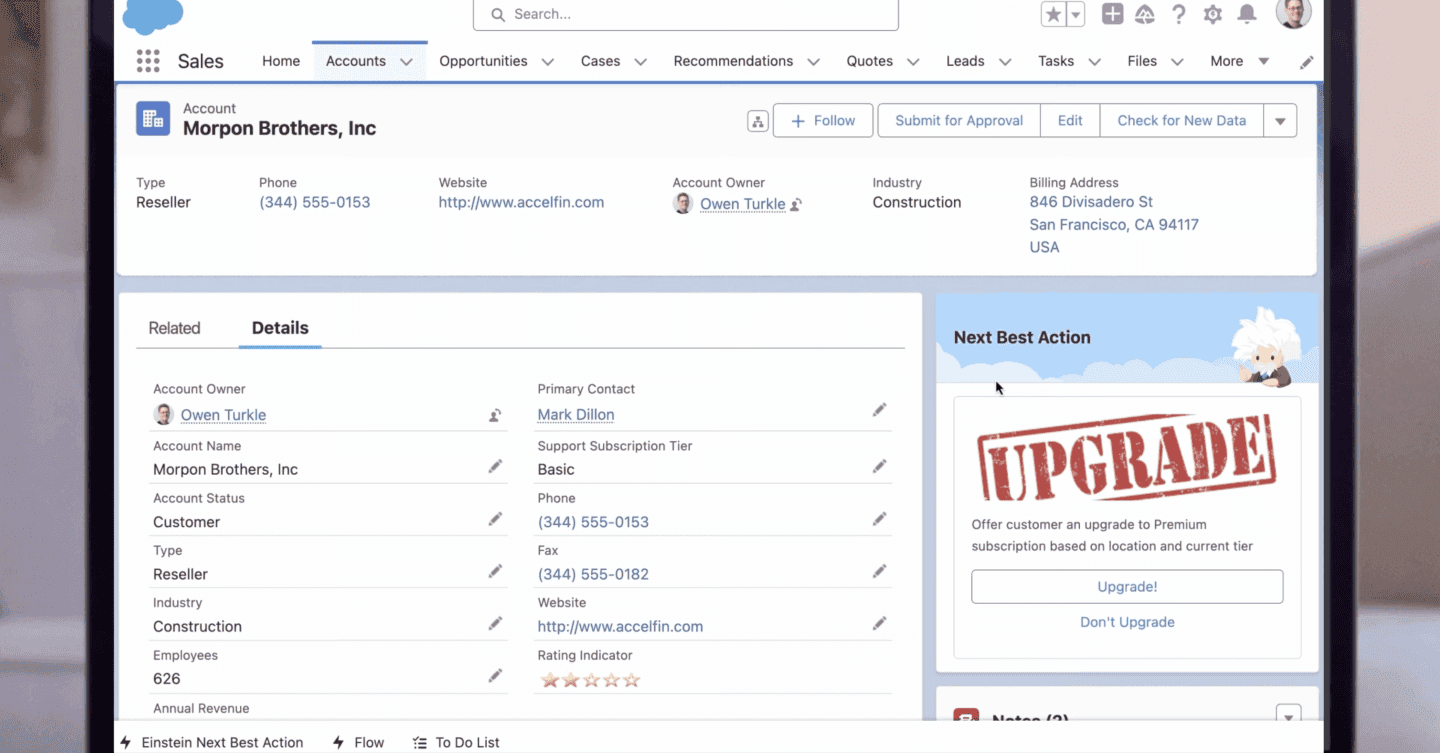Open the global actions plus icon
The image size is (1440, 753).
point(1112,14)
